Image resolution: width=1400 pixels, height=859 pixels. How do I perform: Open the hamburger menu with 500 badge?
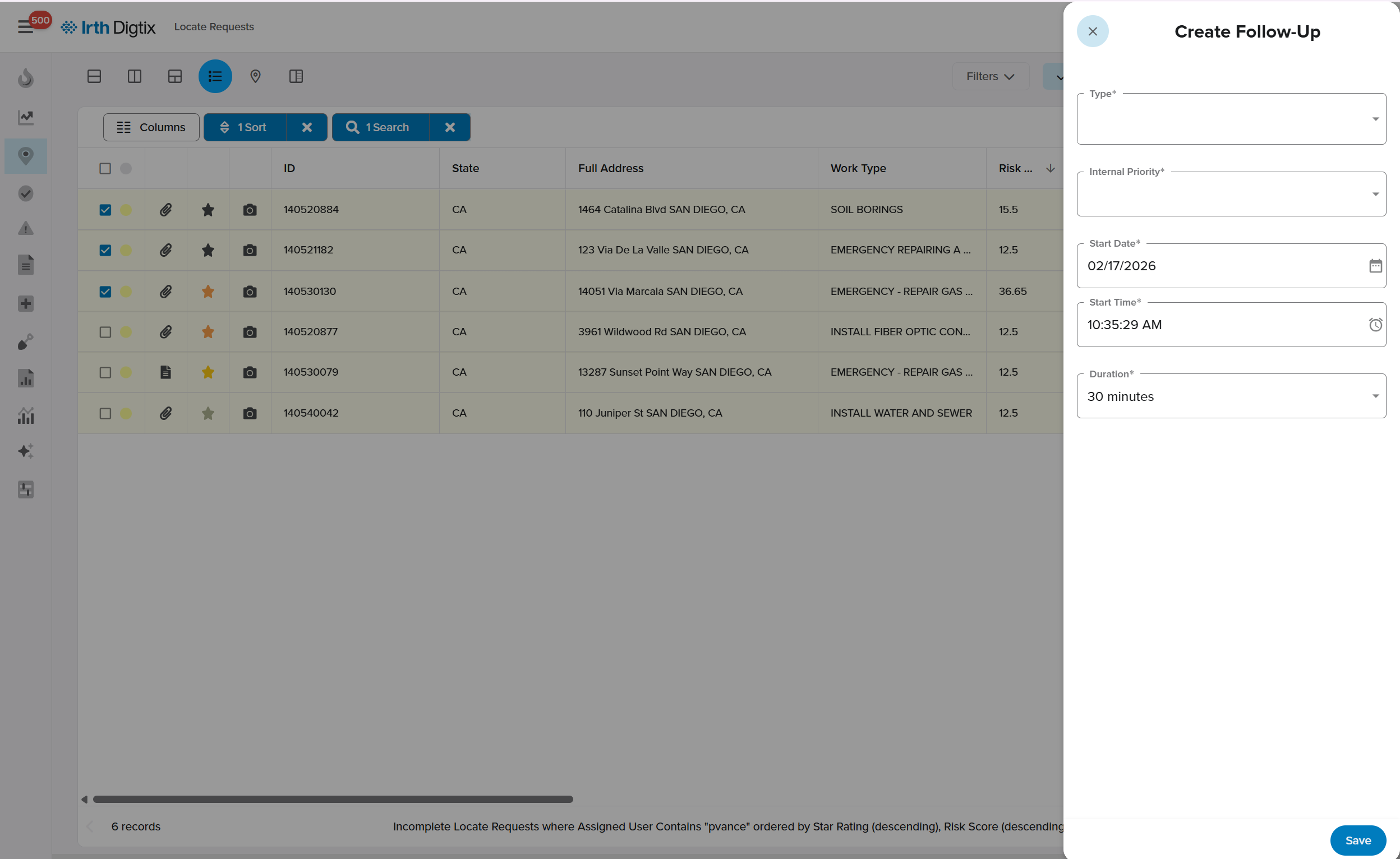[x=25, y=27]
